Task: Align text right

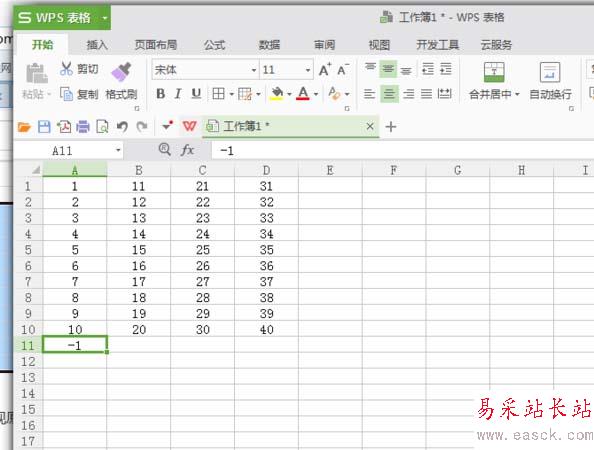Action: (x=408, y=94)
